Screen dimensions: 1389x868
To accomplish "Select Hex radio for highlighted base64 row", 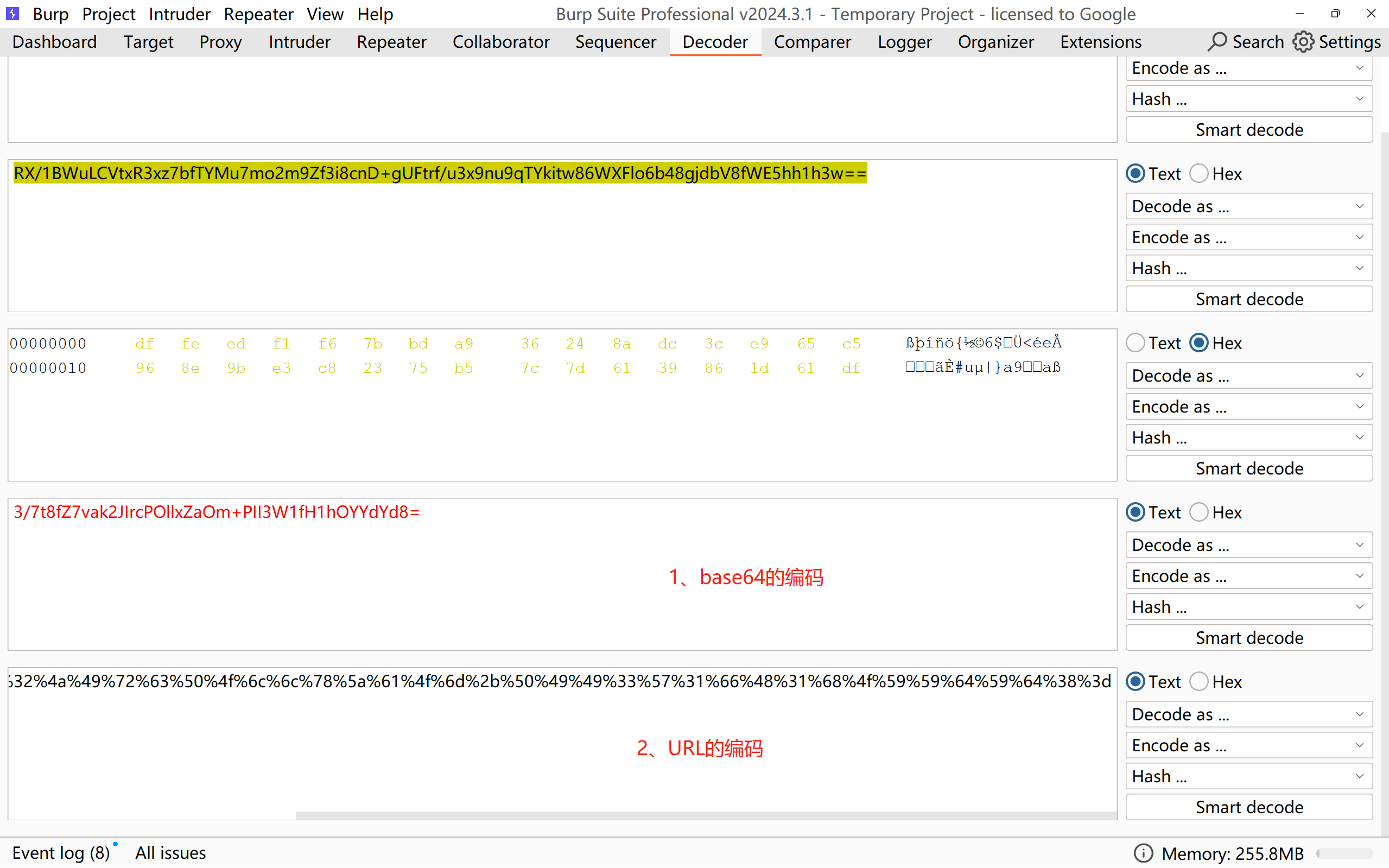I will pyautogui.click(x=1199, y=173).
